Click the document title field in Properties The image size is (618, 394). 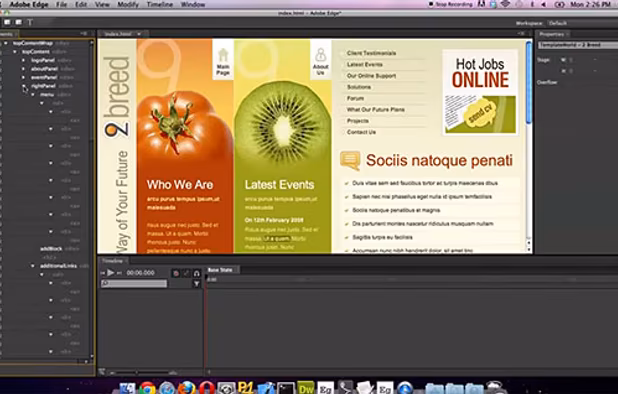pos(578,45)
